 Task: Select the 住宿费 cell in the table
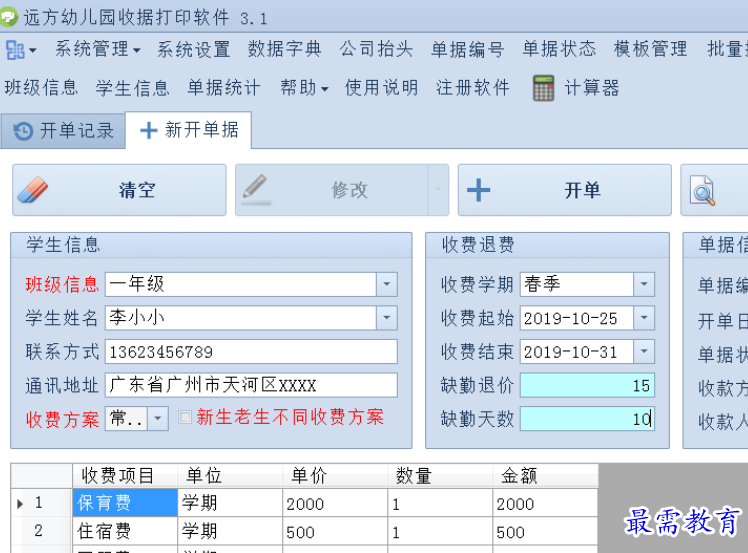point(125,531)
